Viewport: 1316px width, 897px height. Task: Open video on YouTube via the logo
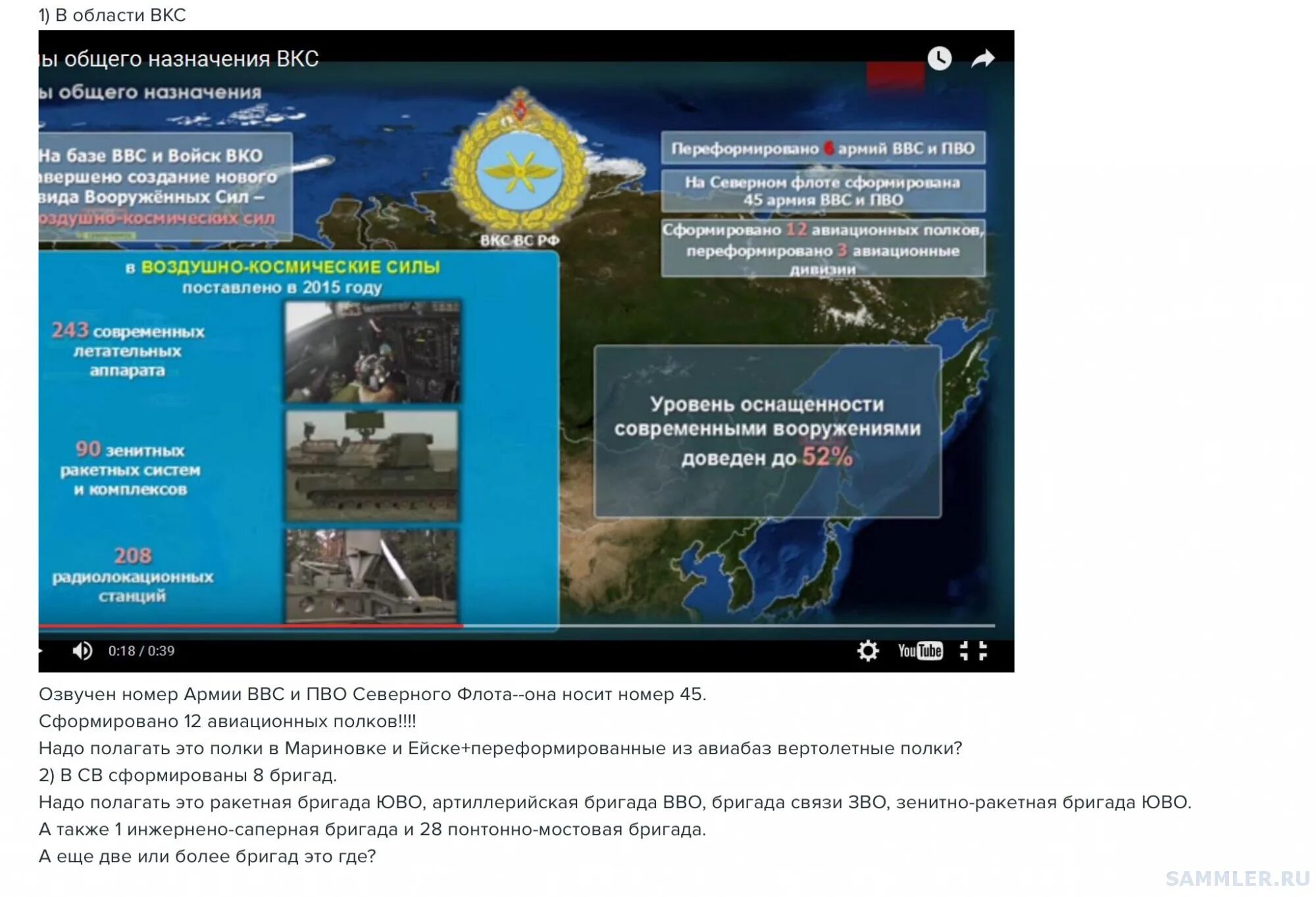pyautogui.click(x=920, y=651)
